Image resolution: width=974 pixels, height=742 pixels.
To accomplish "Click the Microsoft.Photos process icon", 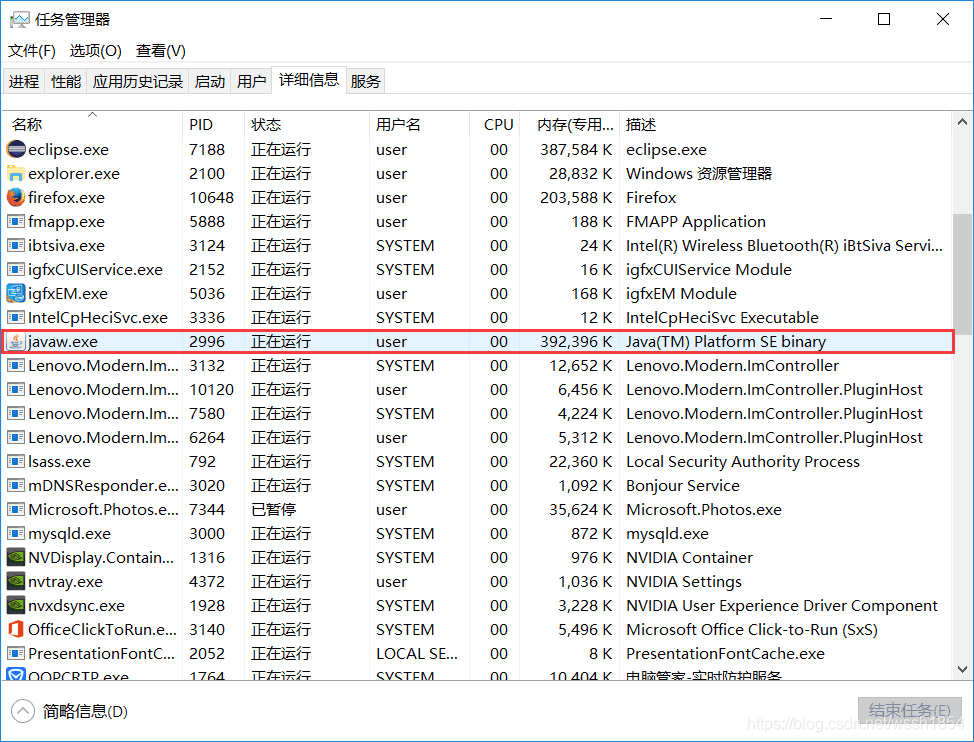I will (16, 509).
